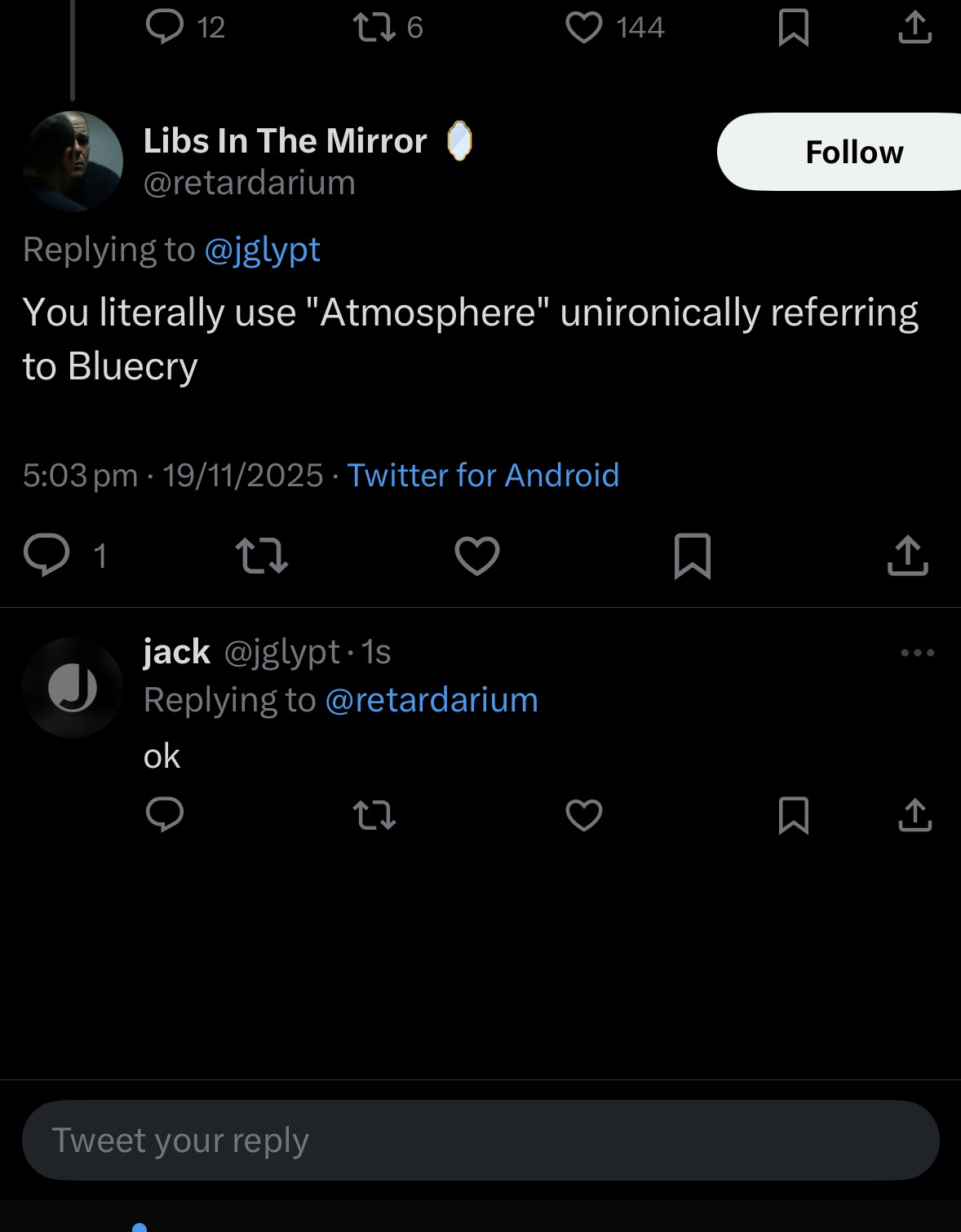Retweet the Atmosphere Bluecry tweet

[x=261, y=556]
